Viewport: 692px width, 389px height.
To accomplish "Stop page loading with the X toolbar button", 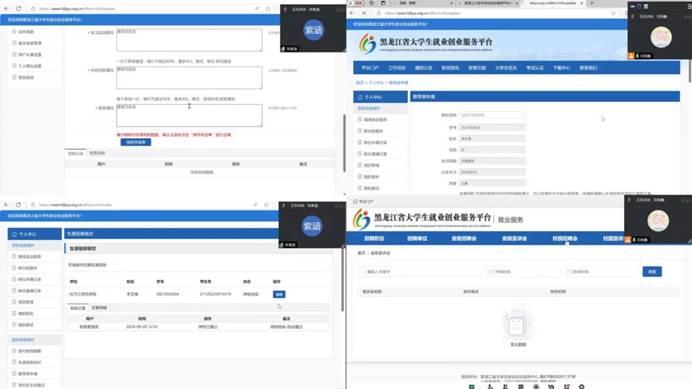I will pos(364,13).
